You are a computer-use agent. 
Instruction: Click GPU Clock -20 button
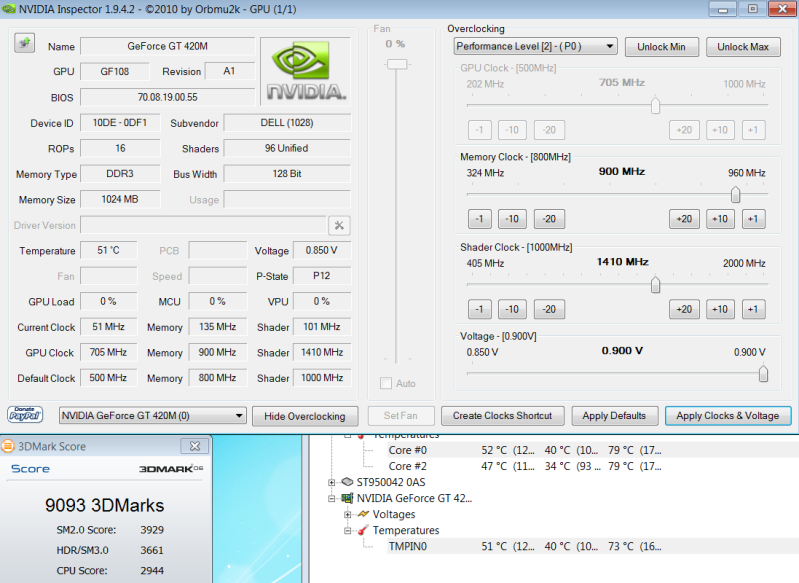(549, 130)
